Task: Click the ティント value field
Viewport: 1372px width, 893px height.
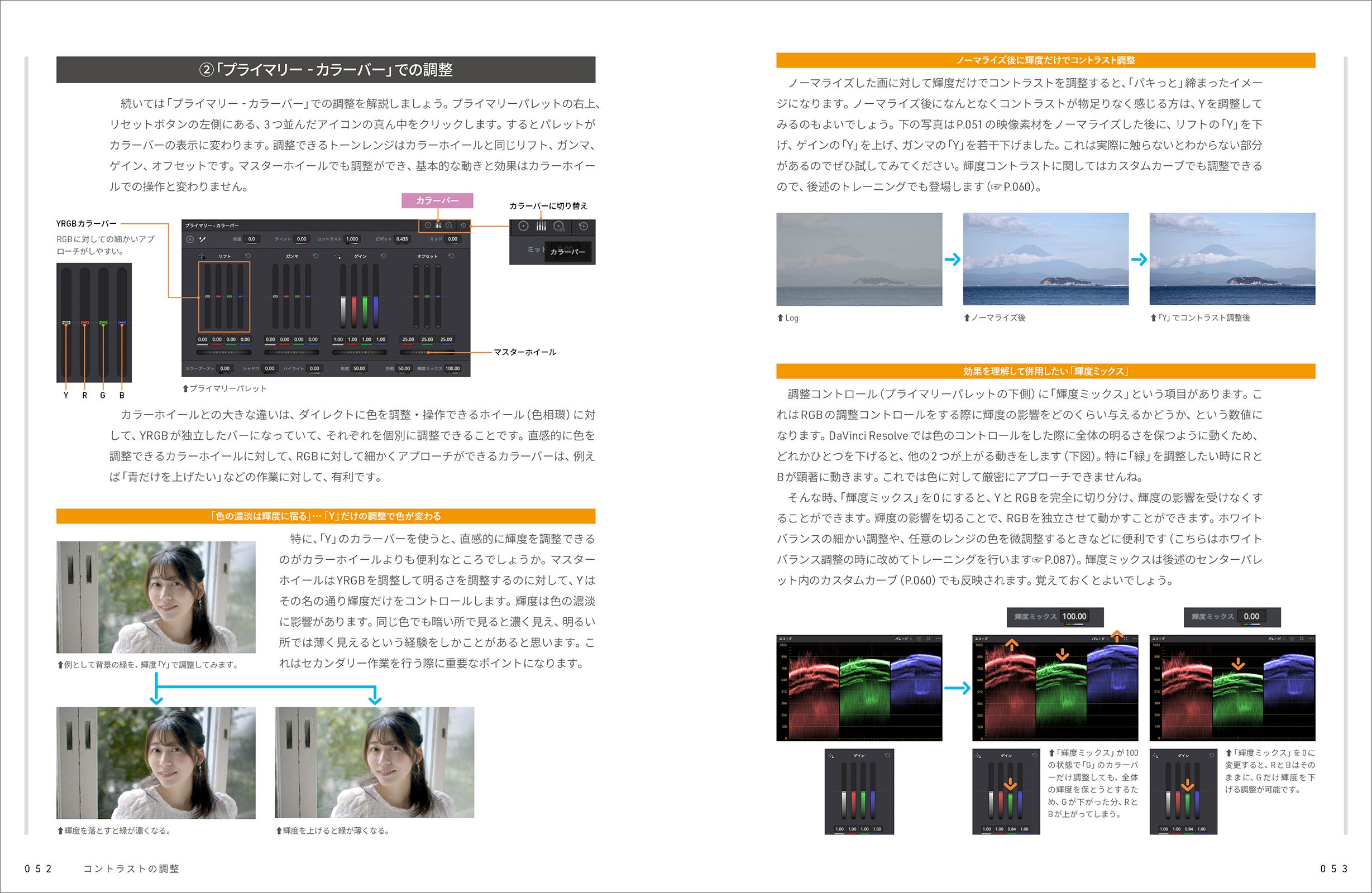Action: coord(302,239)
